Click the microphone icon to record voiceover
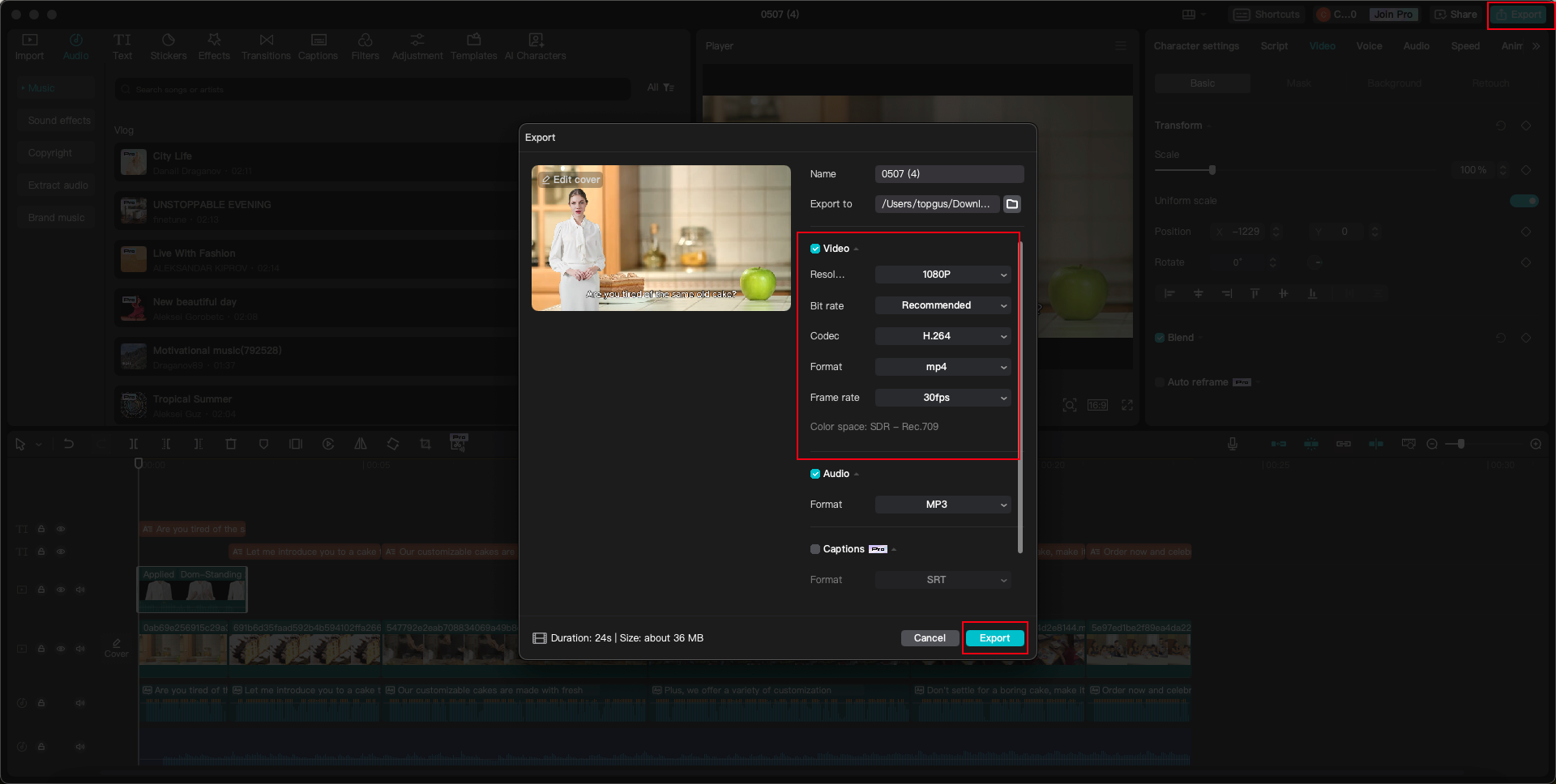 tap(1233, 444)
